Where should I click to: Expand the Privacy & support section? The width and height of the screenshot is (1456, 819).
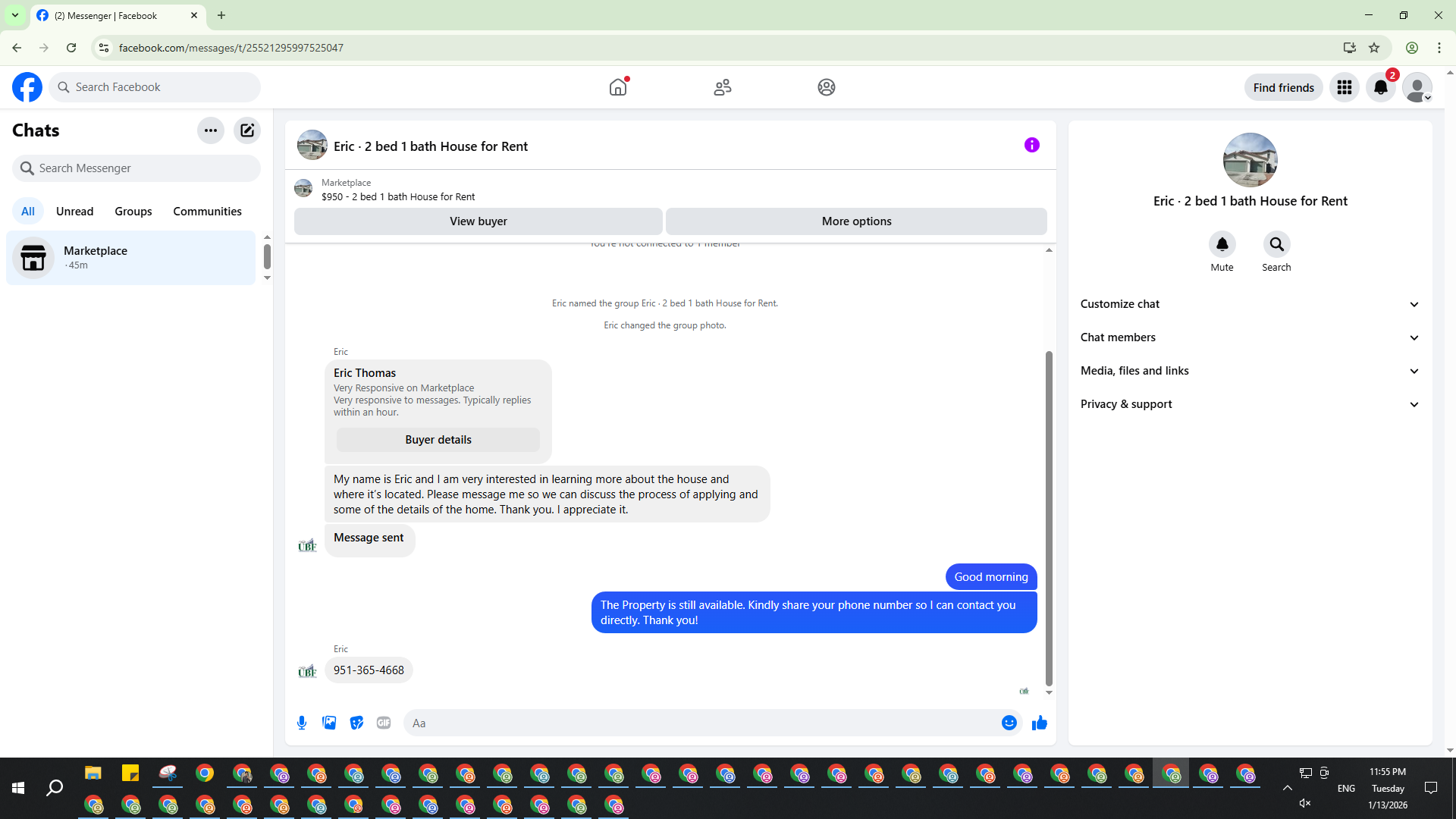(1250, 404)
